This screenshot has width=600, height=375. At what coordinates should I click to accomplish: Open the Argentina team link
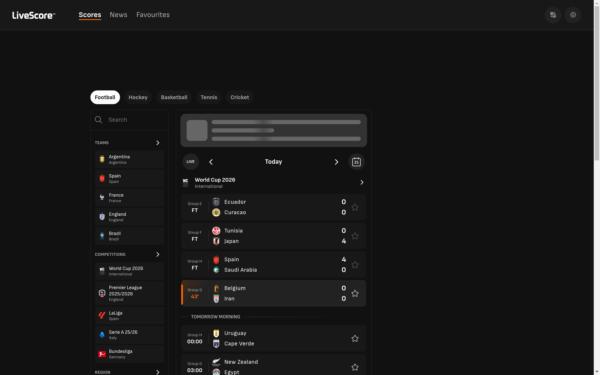pos(129,159)
